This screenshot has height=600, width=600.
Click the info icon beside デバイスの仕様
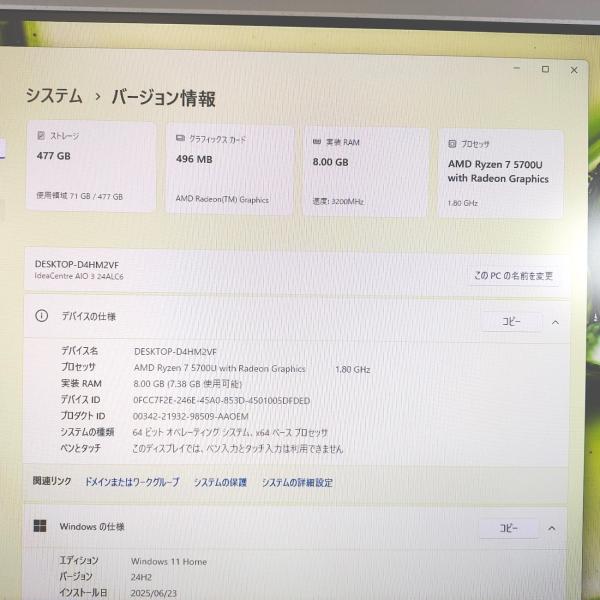pos(41,316)
